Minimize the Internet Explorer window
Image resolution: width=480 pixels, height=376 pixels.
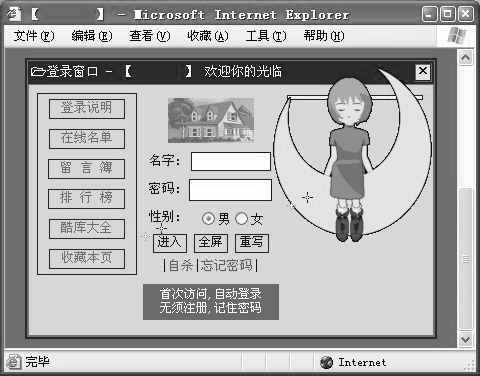[429, 14]
